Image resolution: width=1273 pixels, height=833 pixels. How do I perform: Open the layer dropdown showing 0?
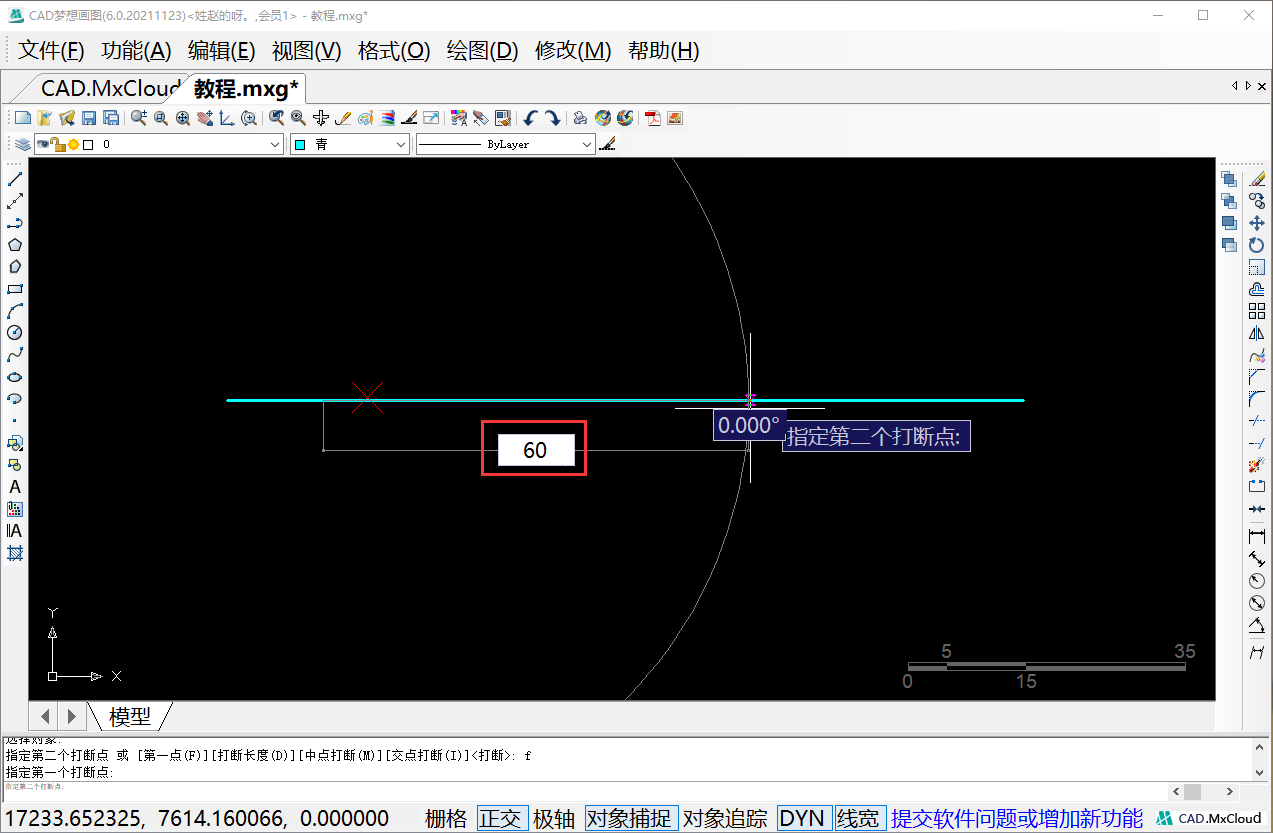pyautogui.click(x=159, y=145)
